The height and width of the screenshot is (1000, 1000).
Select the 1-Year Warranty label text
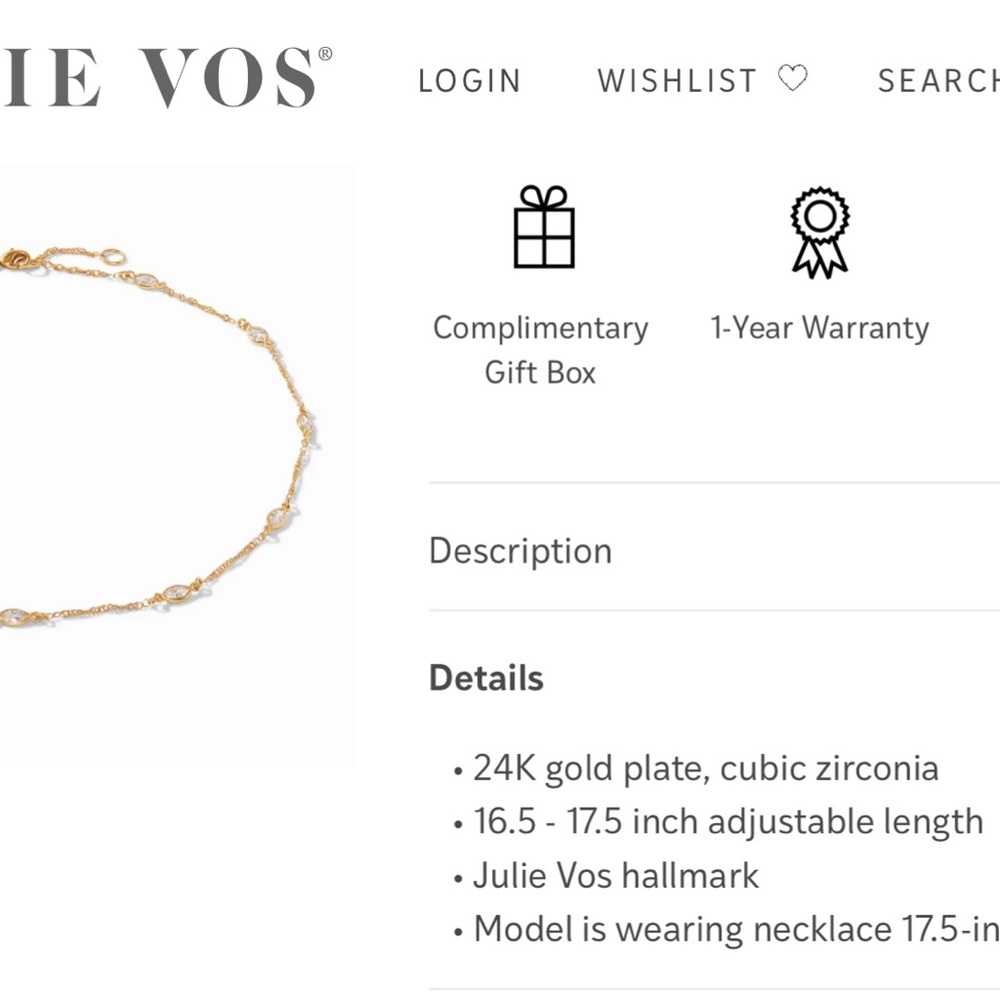[818, 327]
